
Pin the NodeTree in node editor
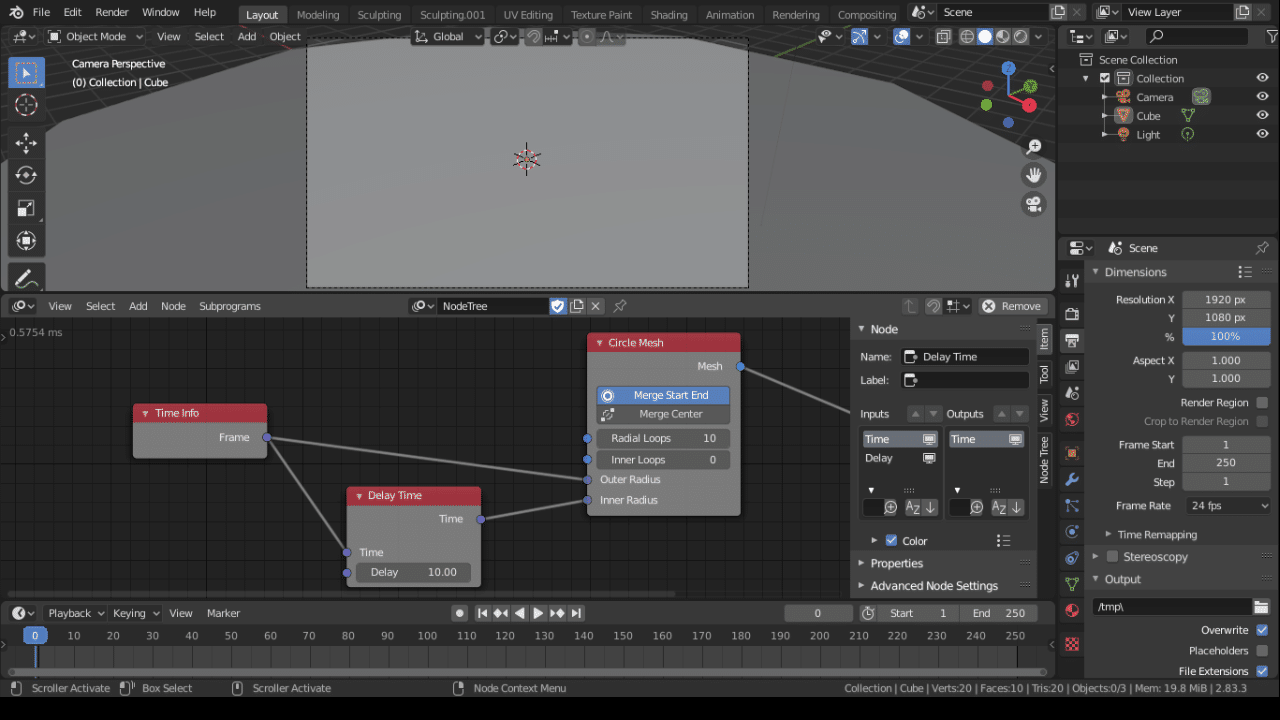click(620, 306)
